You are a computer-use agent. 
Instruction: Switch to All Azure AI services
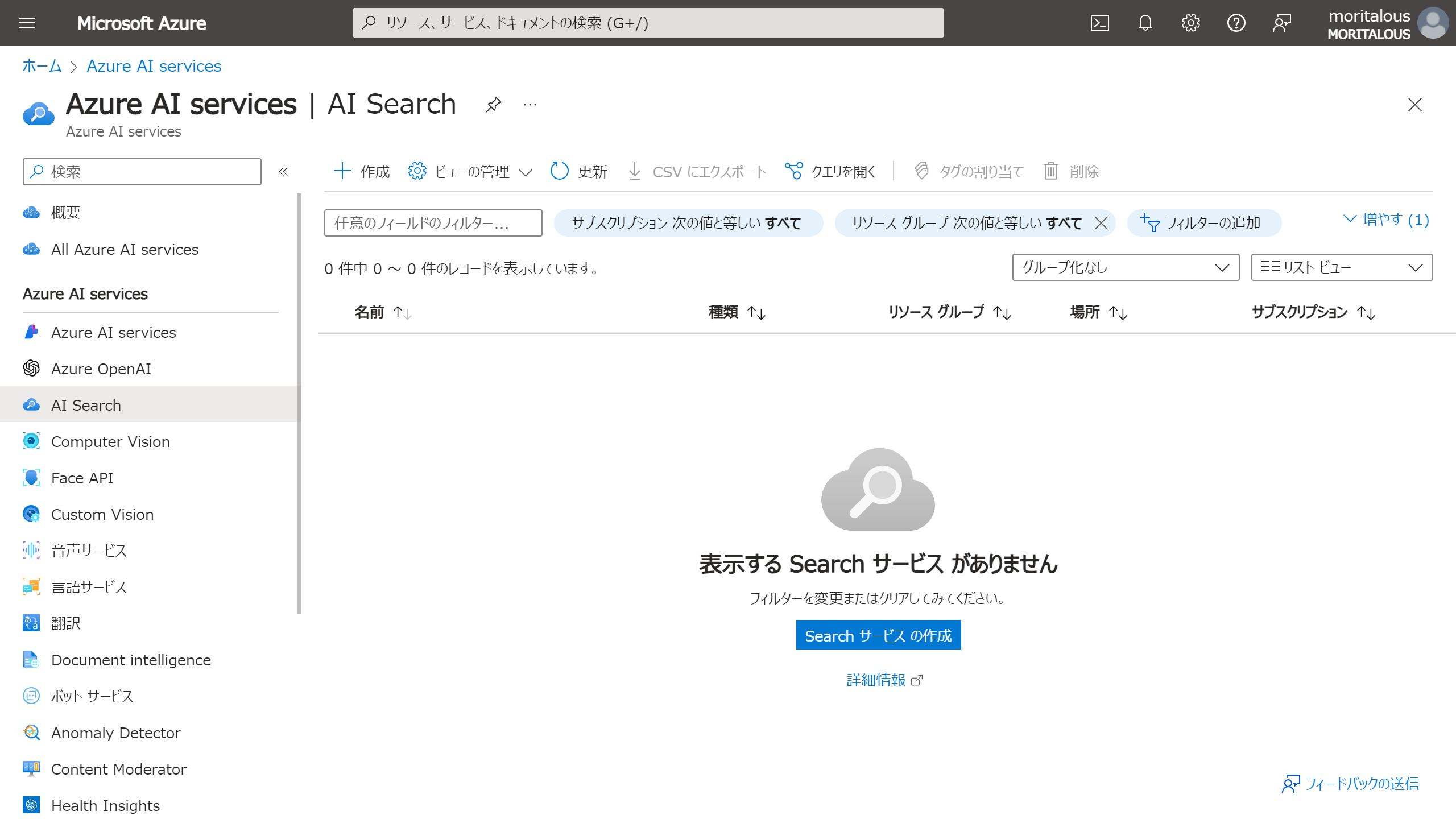tap(125, 249)
